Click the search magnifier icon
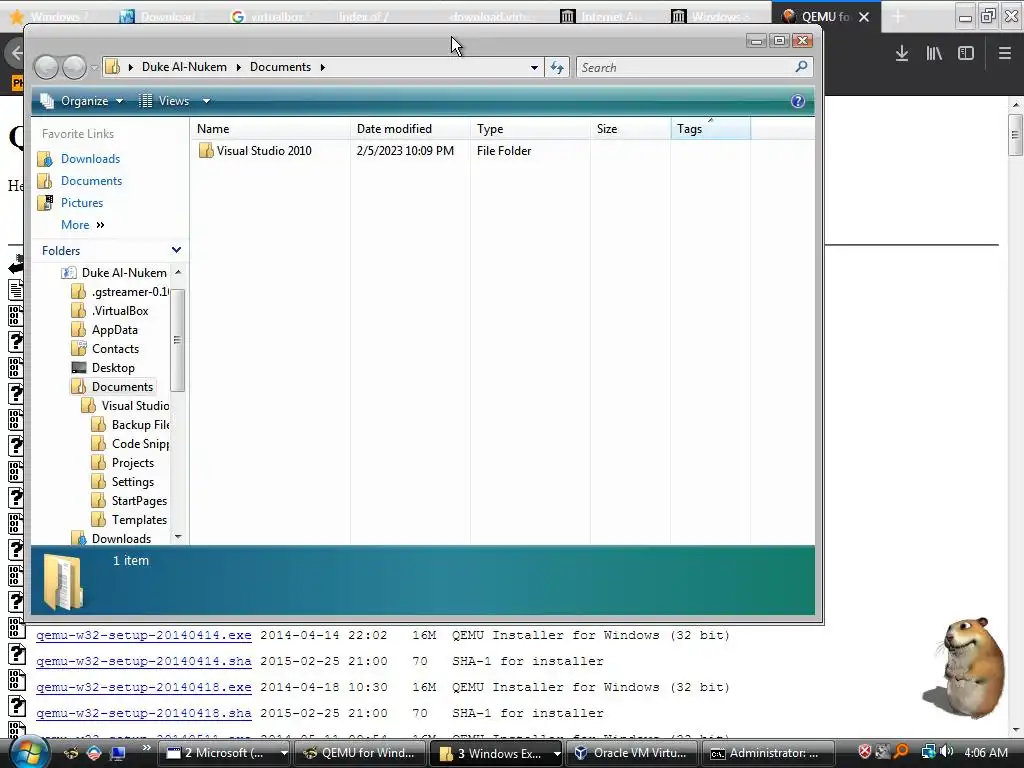 (x=801, y=67)
